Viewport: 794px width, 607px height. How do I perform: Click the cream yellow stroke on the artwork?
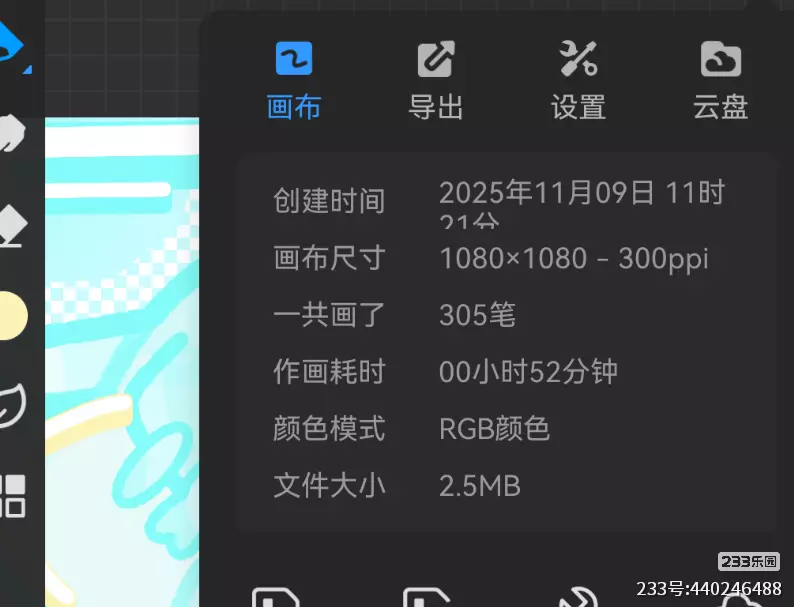point(89,420)
